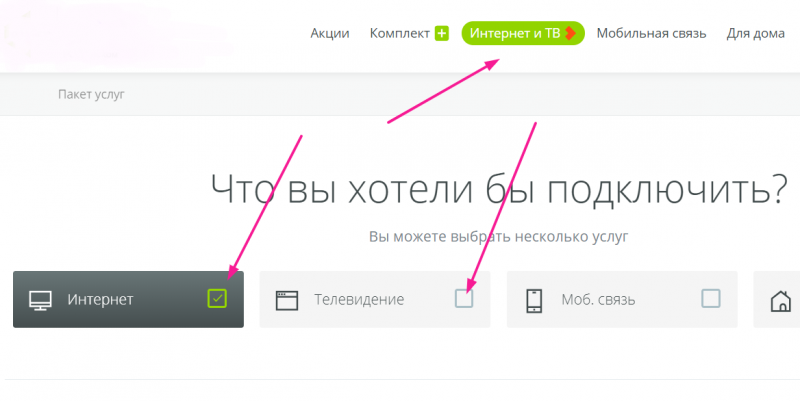This screenshot has height=401, width=800.
Task: Click the orange arrow icon in Интернет и ТВ
Action: pos(570,33)
